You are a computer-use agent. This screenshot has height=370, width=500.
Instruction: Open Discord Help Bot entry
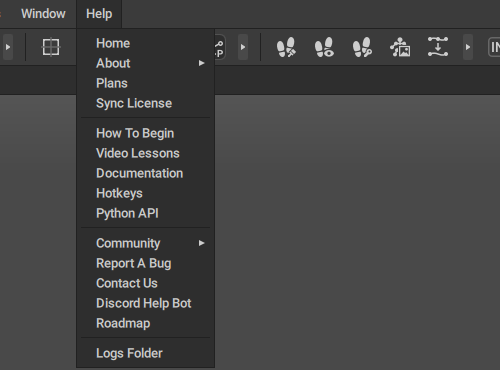(145, 303)
